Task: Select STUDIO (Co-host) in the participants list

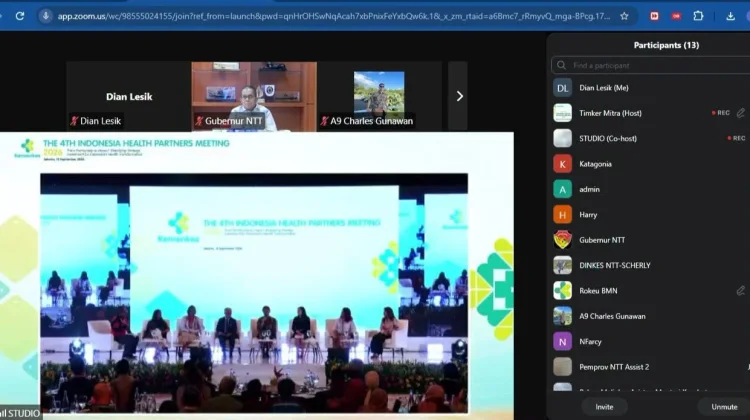Action: [x=651, y=138]
